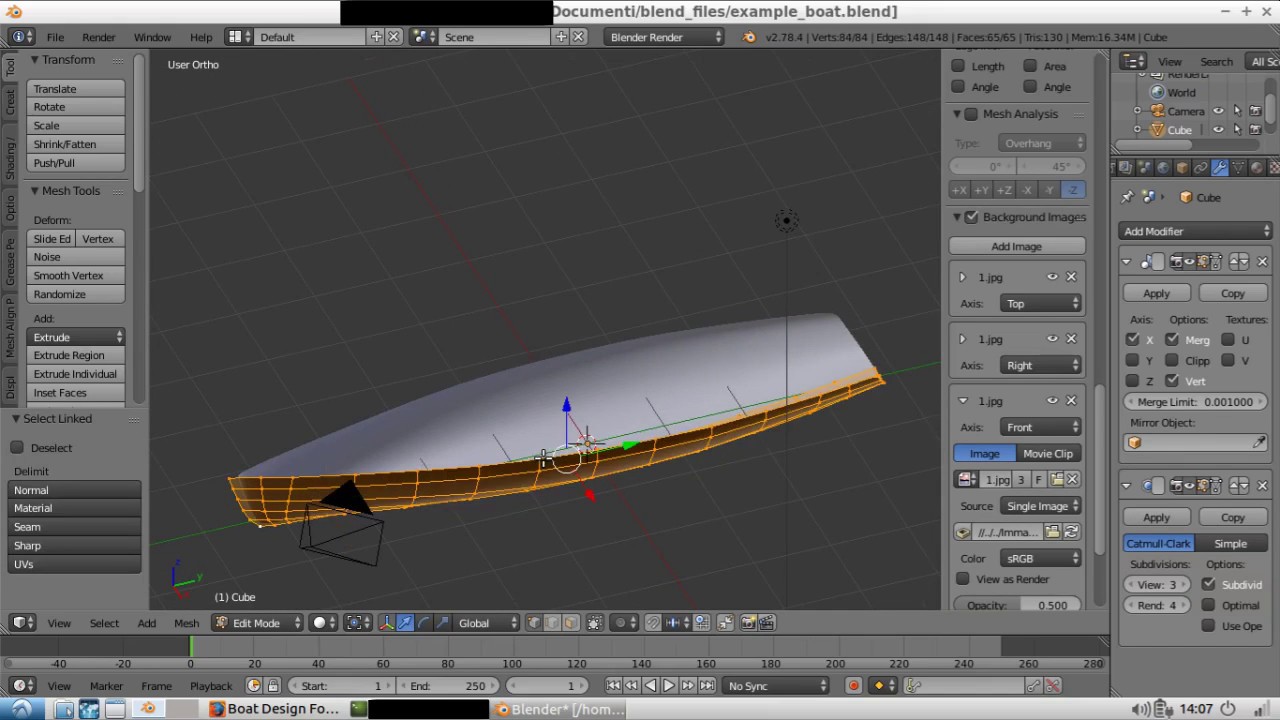Image resolution: width=1280 pixels, height=720 pixels.
Task: Open the World properties tab icon
Action: 1163,167
